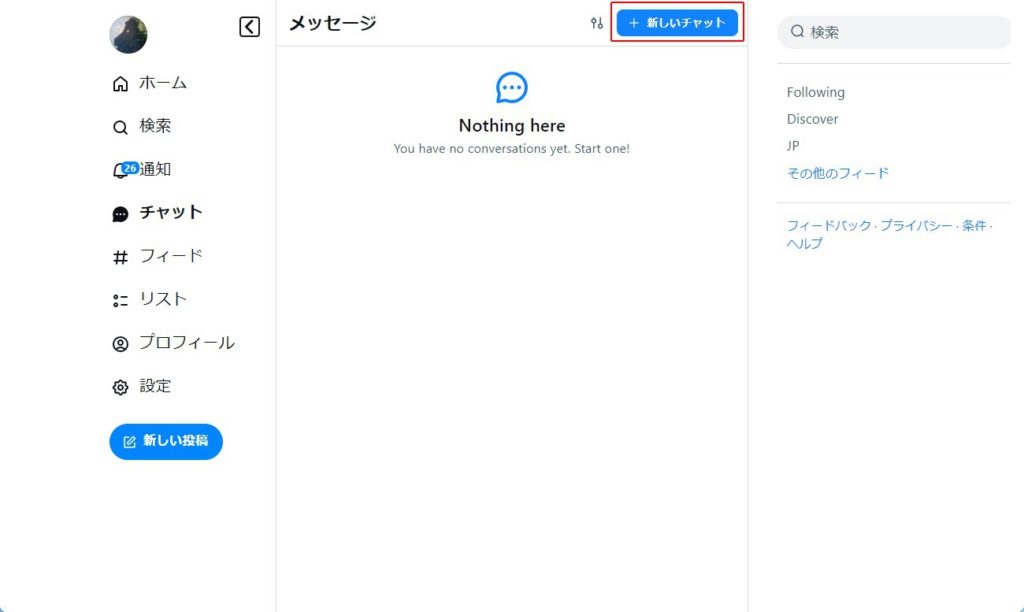The image size is (1024, 612).
Task: Open settings using the gear icon
Action: tap(120, 387)
